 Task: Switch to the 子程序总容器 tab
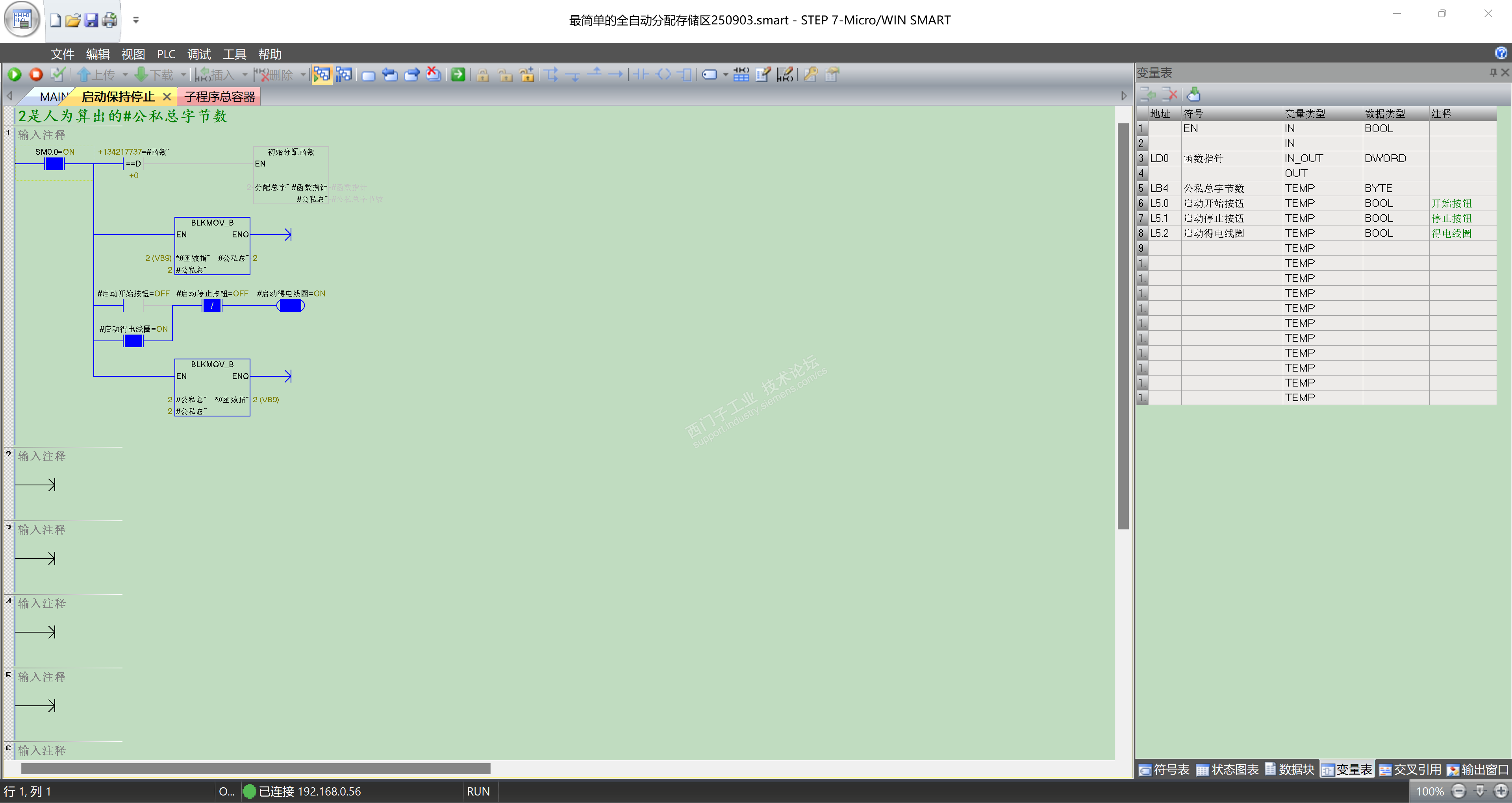tap(219, 97)
